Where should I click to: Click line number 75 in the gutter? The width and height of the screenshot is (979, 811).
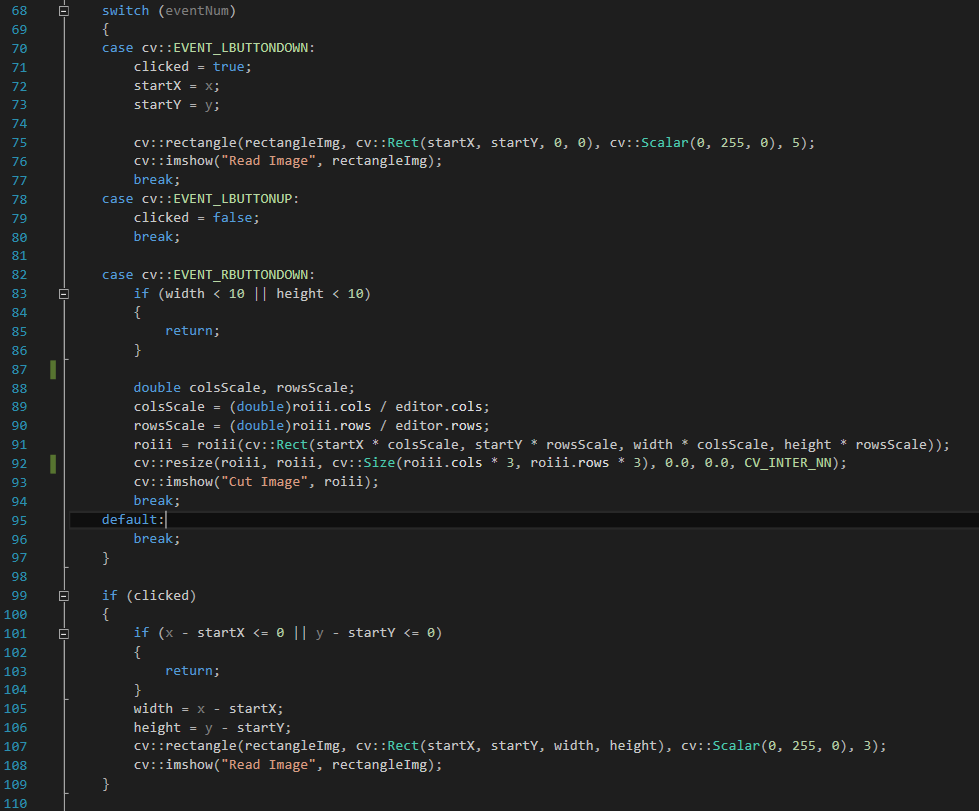[19, 143]
